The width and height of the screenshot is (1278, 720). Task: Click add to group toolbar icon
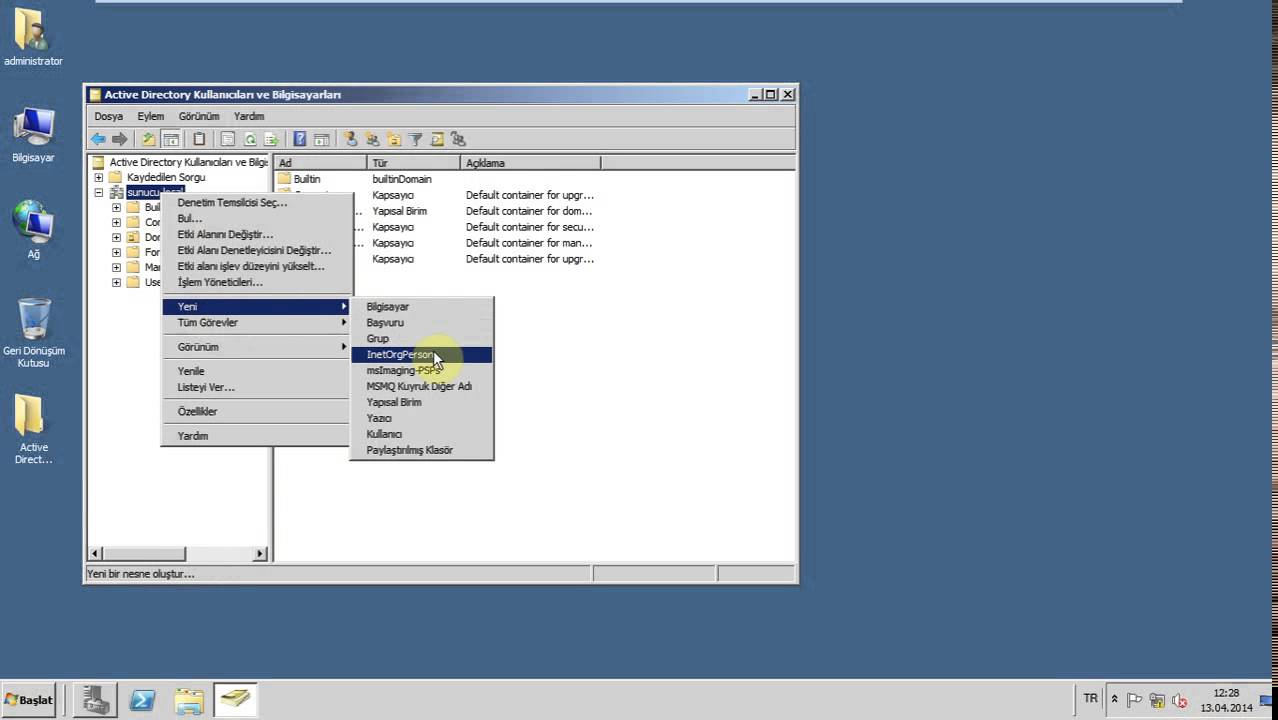pos(459,139)
